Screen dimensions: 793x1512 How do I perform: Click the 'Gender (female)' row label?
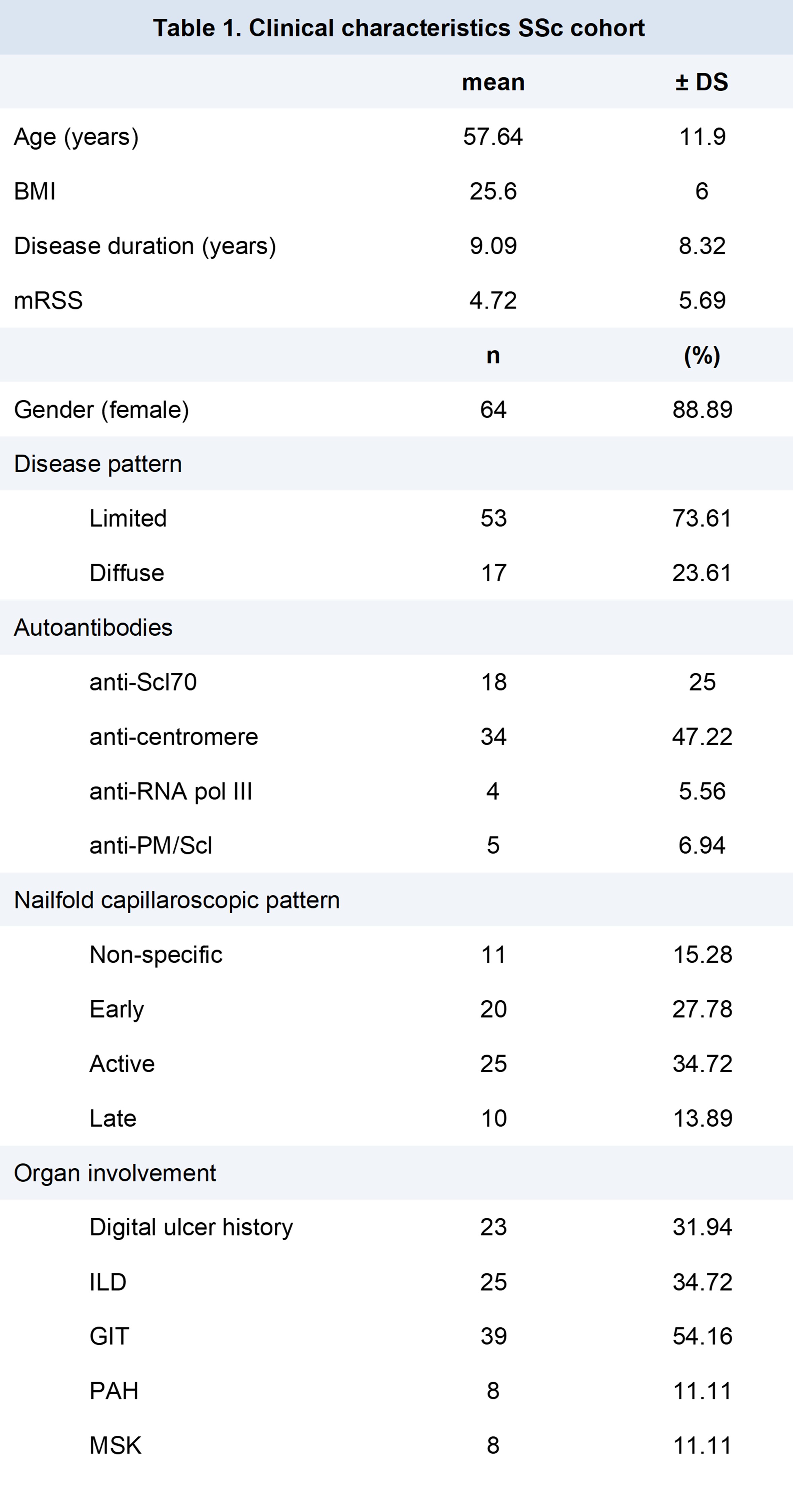tap(101, 410)
